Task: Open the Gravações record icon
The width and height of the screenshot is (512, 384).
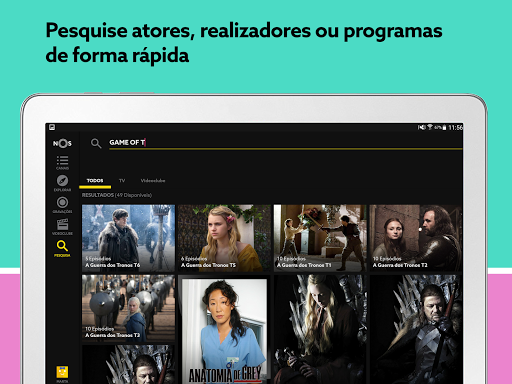Action: point(62,205)
